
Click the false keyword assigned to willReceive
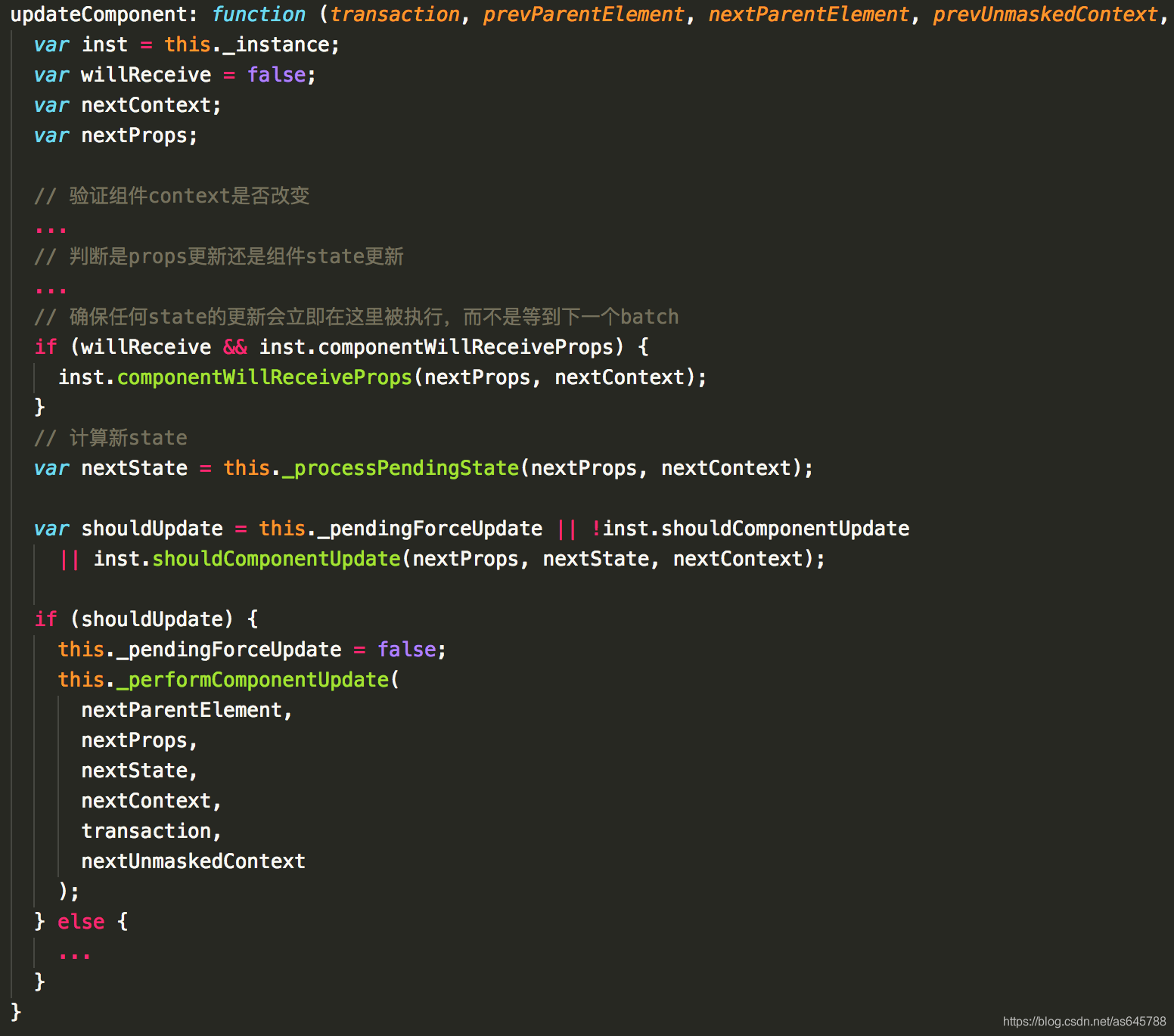275,74
